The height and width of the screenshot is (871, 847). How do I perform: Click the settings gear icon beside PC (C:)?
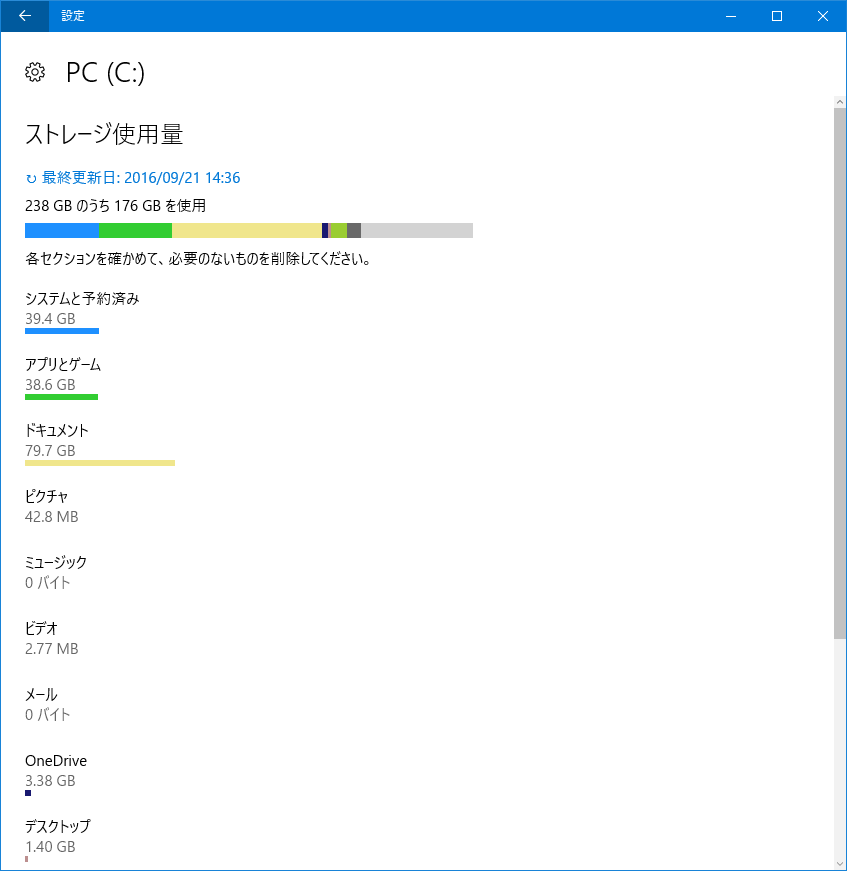(x=35, y=72)
